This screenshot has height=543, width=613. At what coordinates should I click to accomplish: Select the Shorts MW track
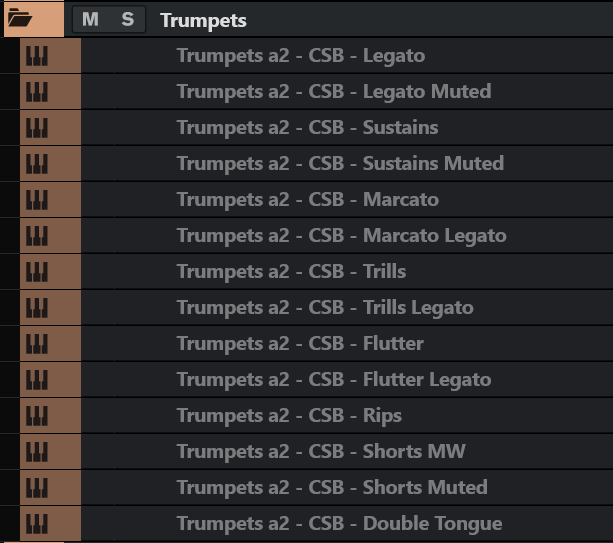321,452
